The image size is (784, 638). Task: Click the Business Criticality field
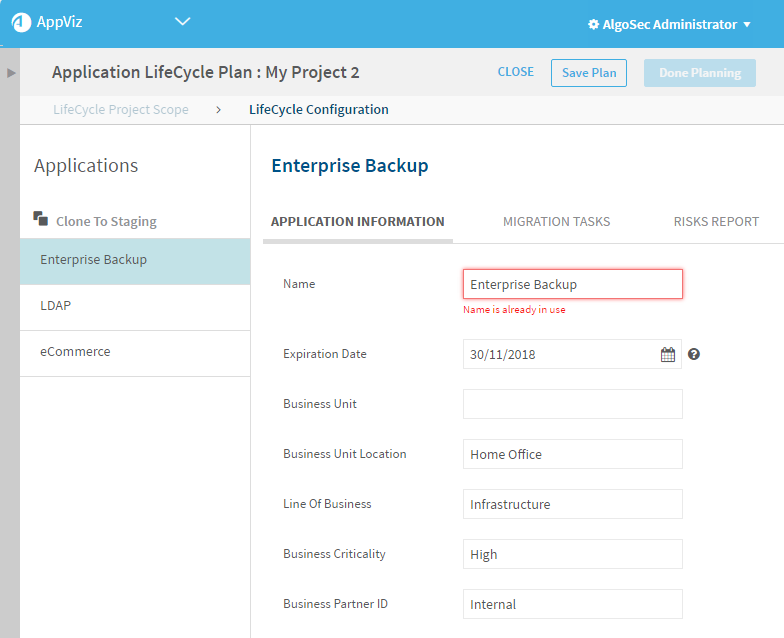(x=572, y=554)
